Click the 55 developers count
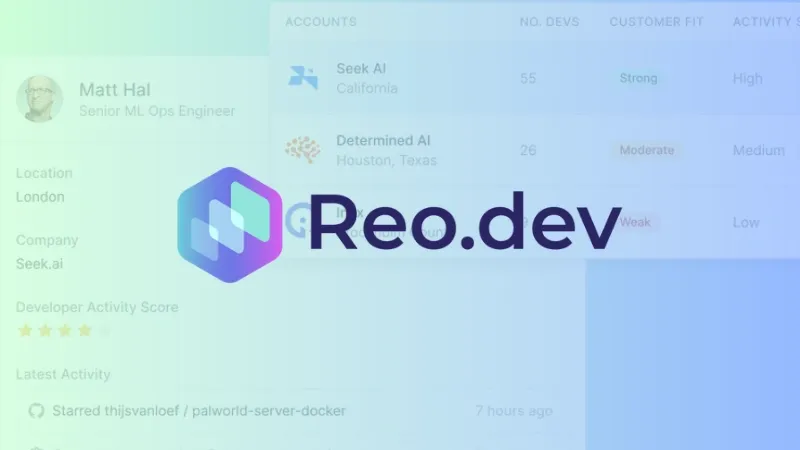This screenshot has width=800, height=450. pyautogui.click(x=528, y=78)
